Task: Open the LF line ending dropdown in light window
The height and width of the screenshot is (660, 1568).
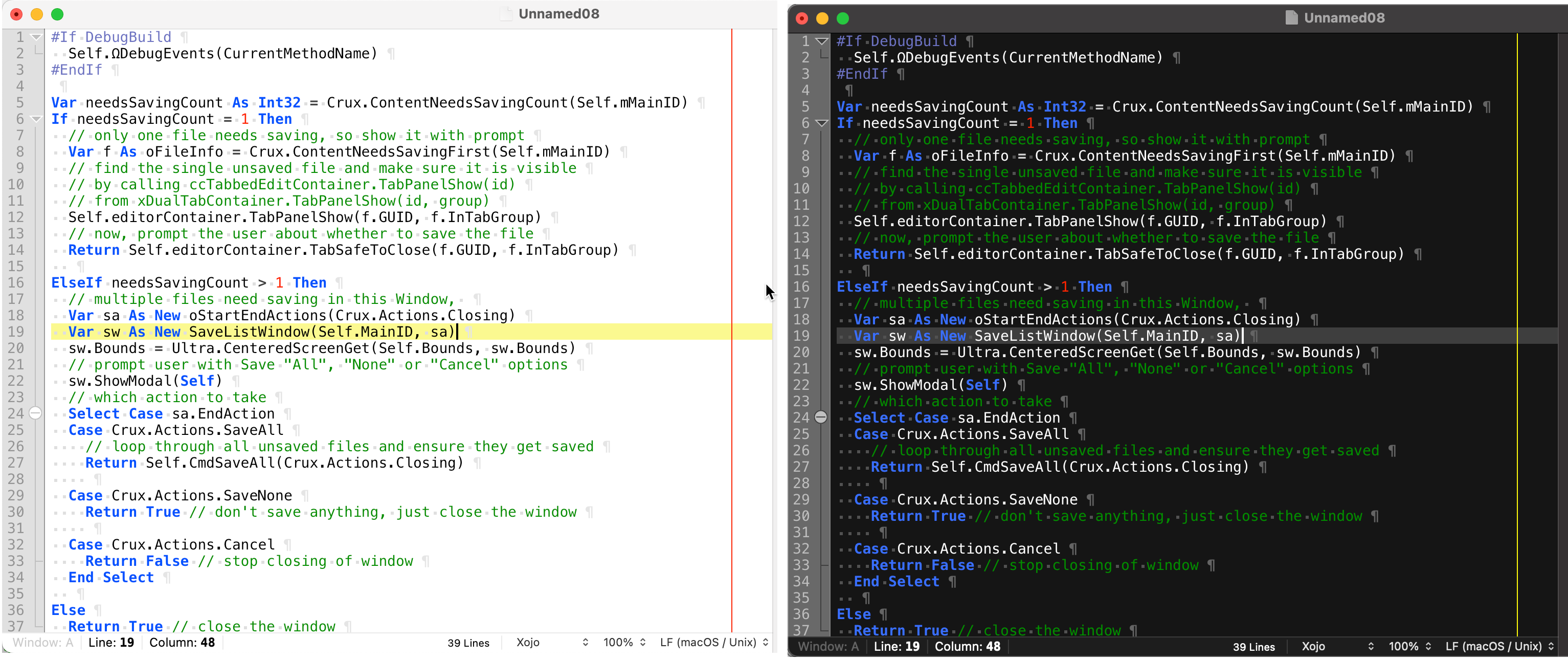Action: [714, 642]
